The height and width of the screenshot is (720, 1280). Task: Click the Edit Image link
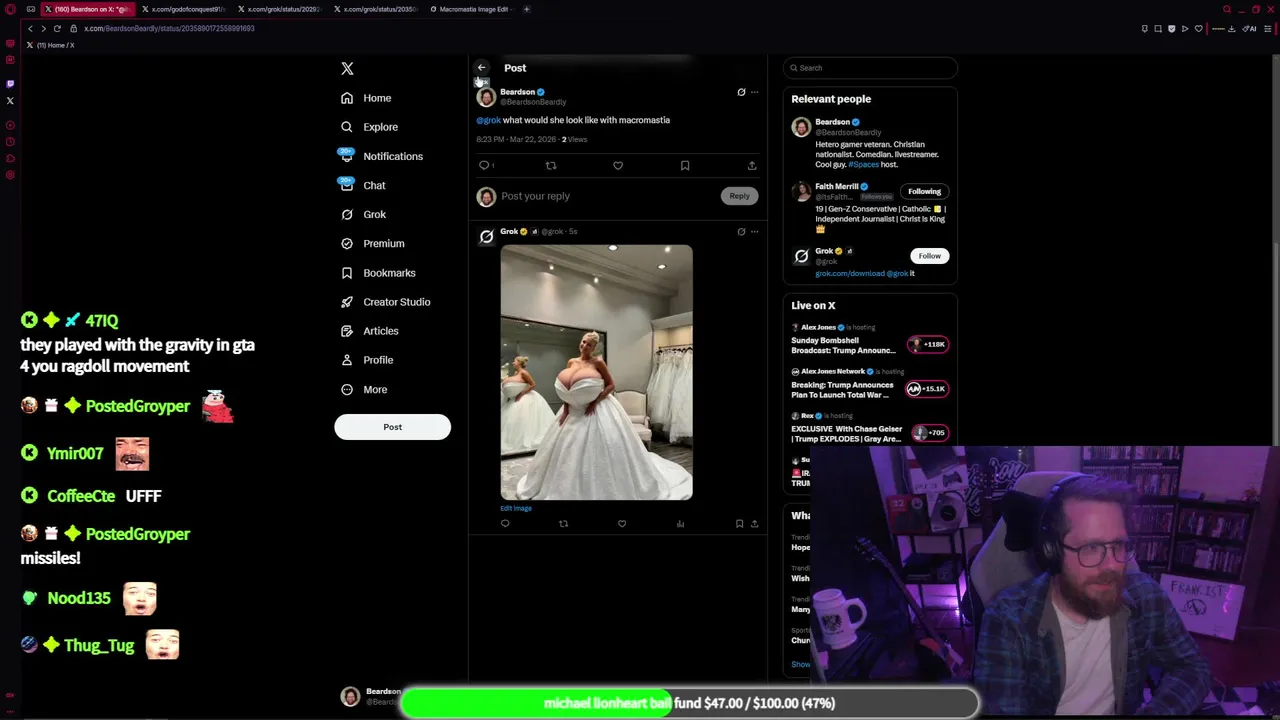tap(516, 508)
